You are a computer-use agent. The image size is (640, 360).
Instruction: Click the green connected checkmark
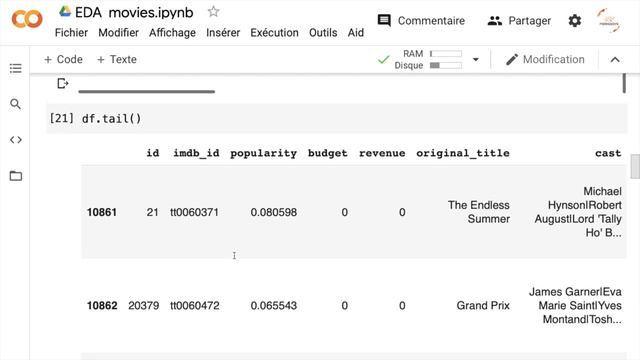[384, 60]
